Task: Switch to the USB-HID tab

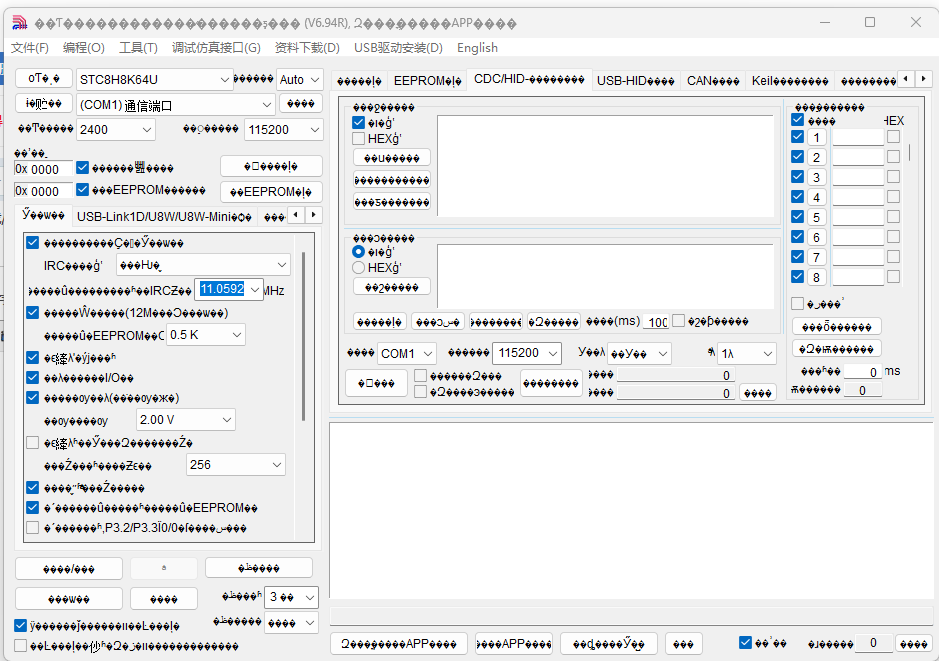Action: 635,80
